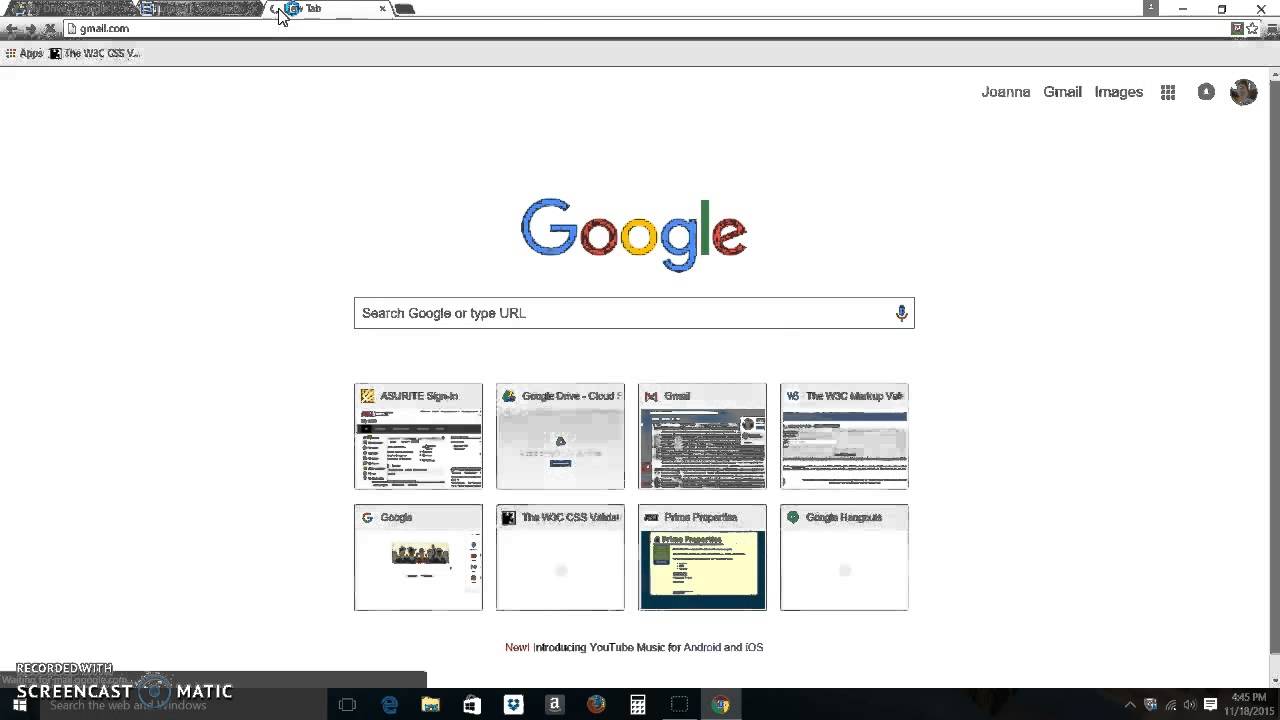Viewport: 1280px width, 720px height.
Task: Click the page scrollbar up arrow
Action: coord(1273,73)
